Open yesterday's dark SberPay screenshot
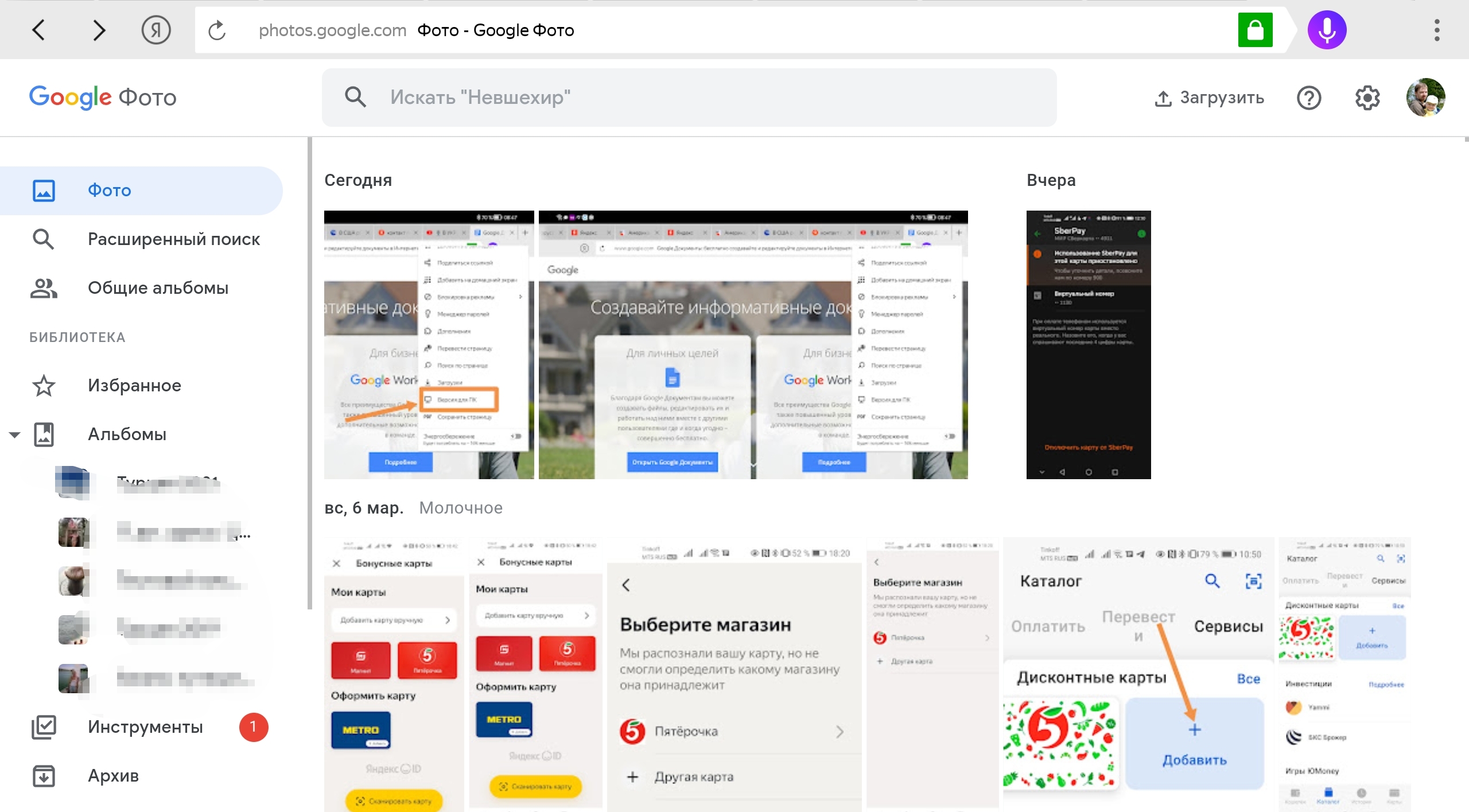 point(1089,345)
